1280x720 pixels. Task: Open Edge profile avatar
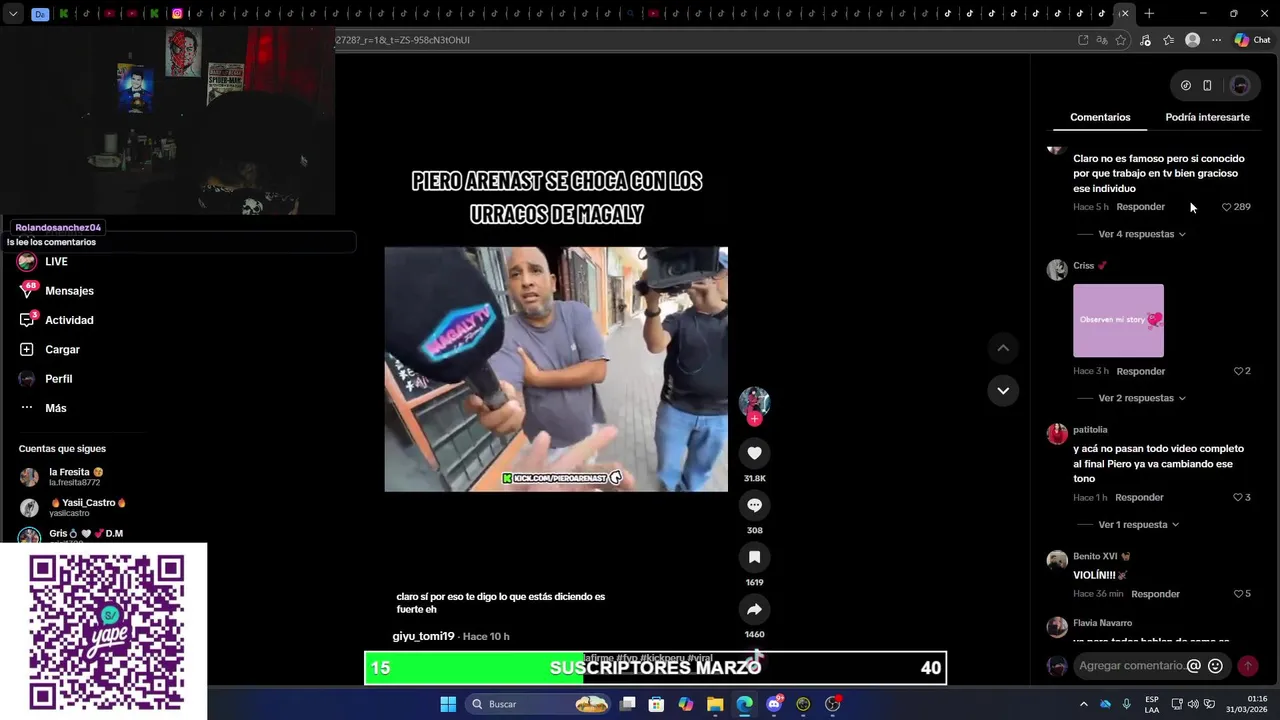1192,40
